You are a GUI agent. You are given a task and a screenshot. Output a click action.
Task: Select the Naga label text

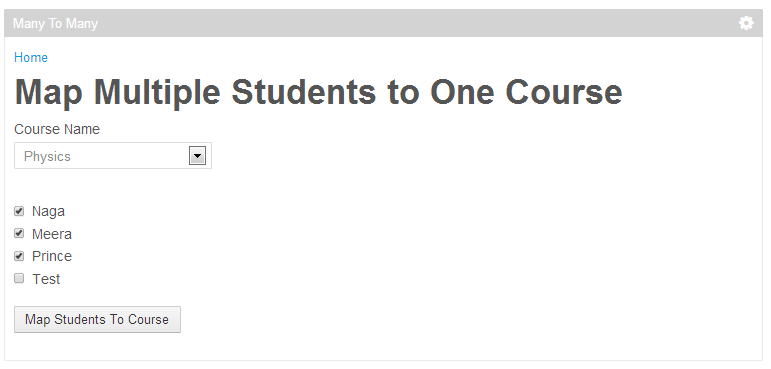pyautogui.click(x=48, y=212)
